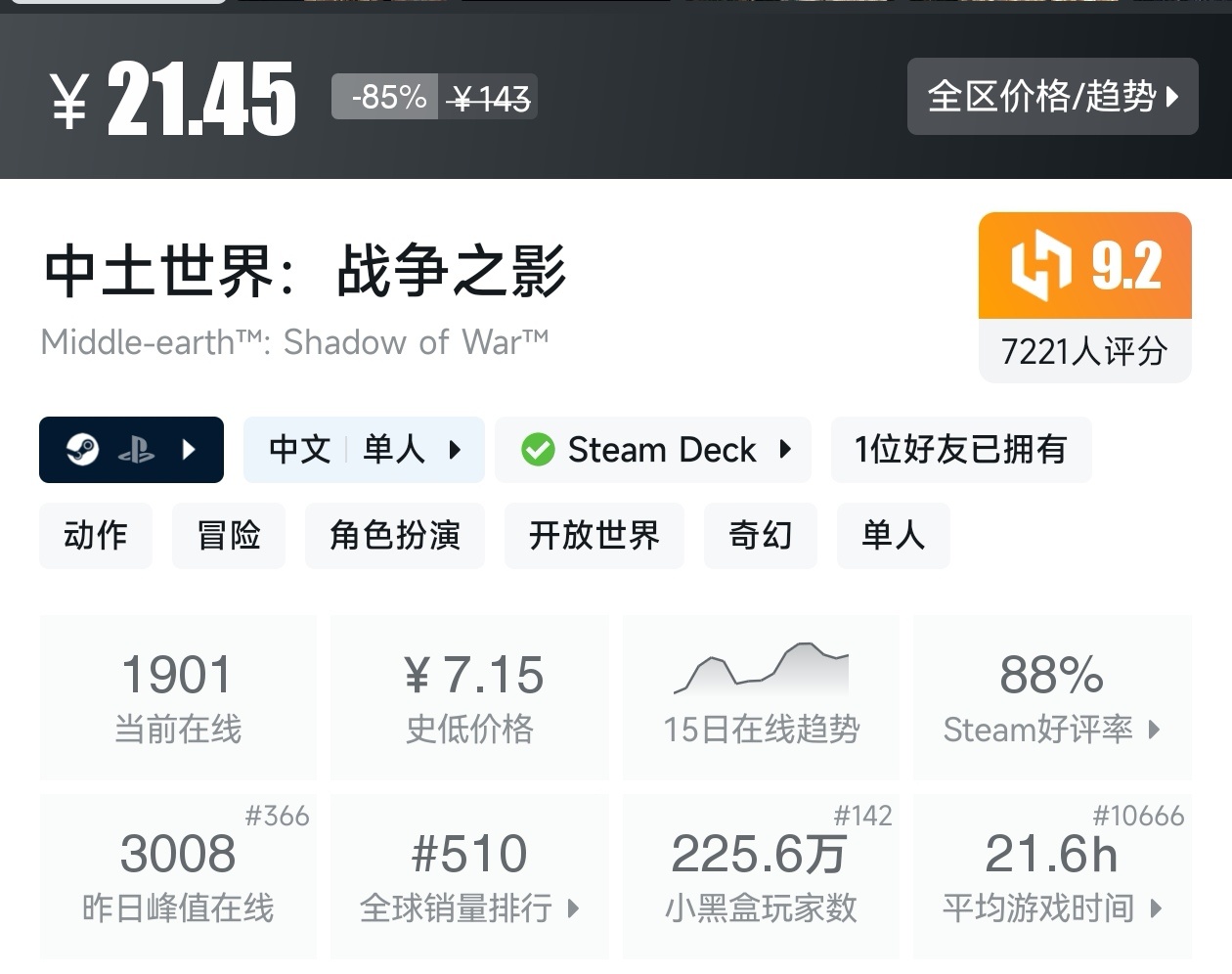1232x974 pixels.
Task: Click the ¥7.15 史低价格 stat card
Action: [x=469, y=697]
